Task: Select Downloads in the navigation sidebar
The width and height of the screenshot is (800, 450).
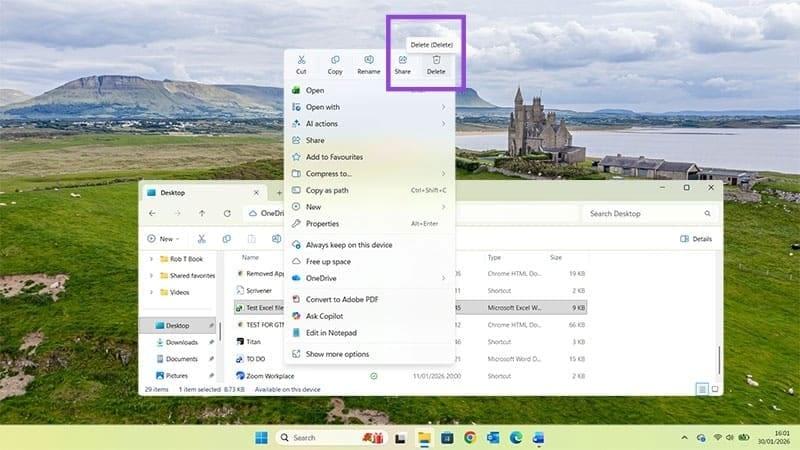Action: click(x=181, y=342)
